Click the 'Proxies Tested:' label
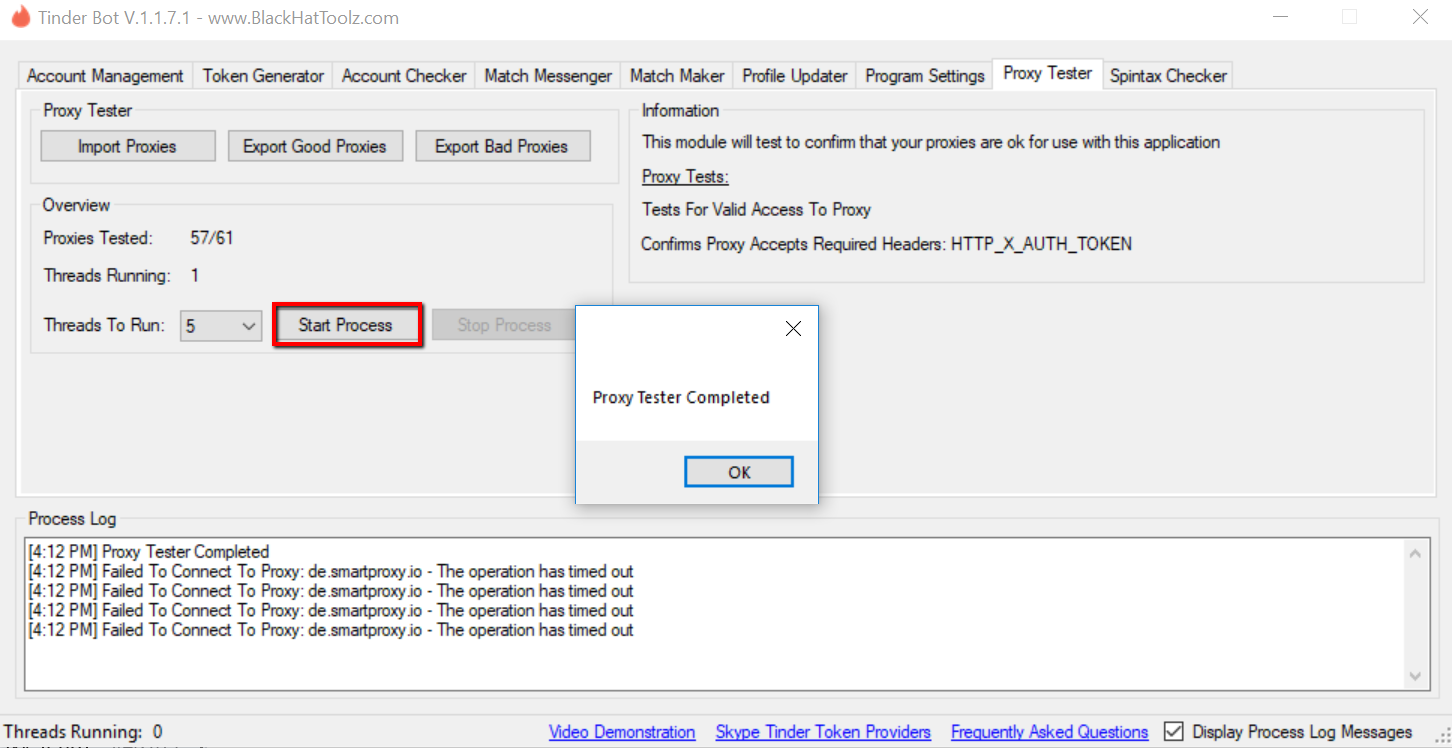Image resolution: width=1452 pixels, height=748 pixels. pyautogui.click(x=98, y=238)
